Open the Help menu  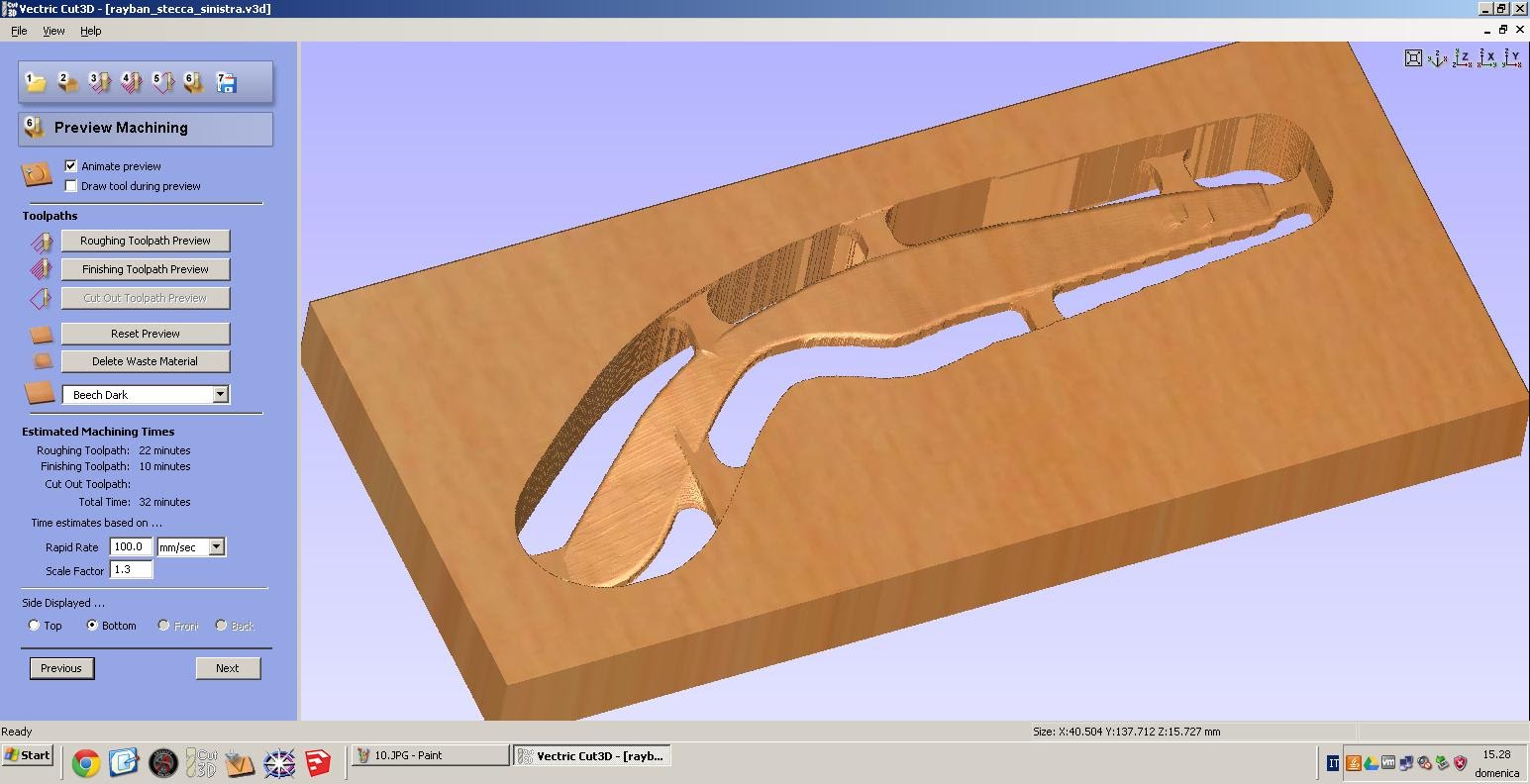point(90,31)
